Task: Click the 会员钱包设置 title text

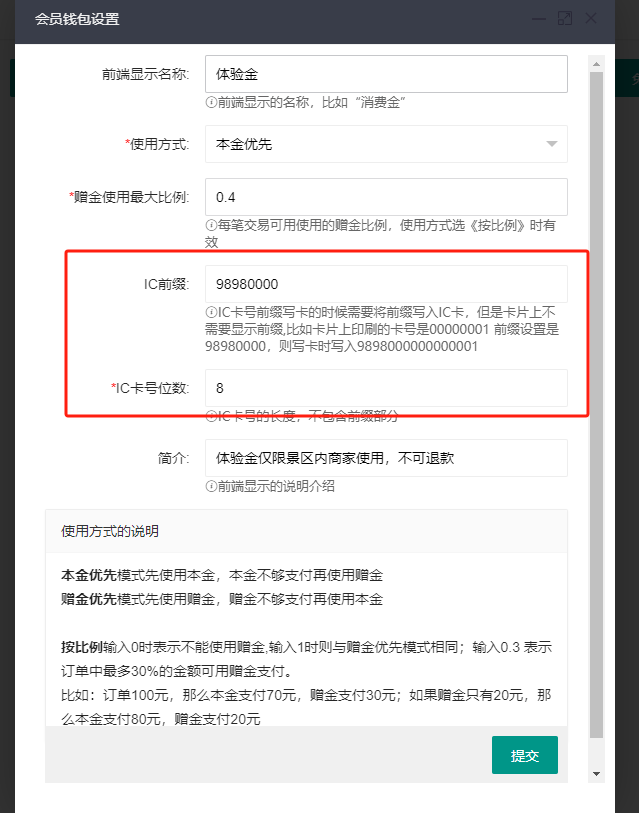Action: 77,19
